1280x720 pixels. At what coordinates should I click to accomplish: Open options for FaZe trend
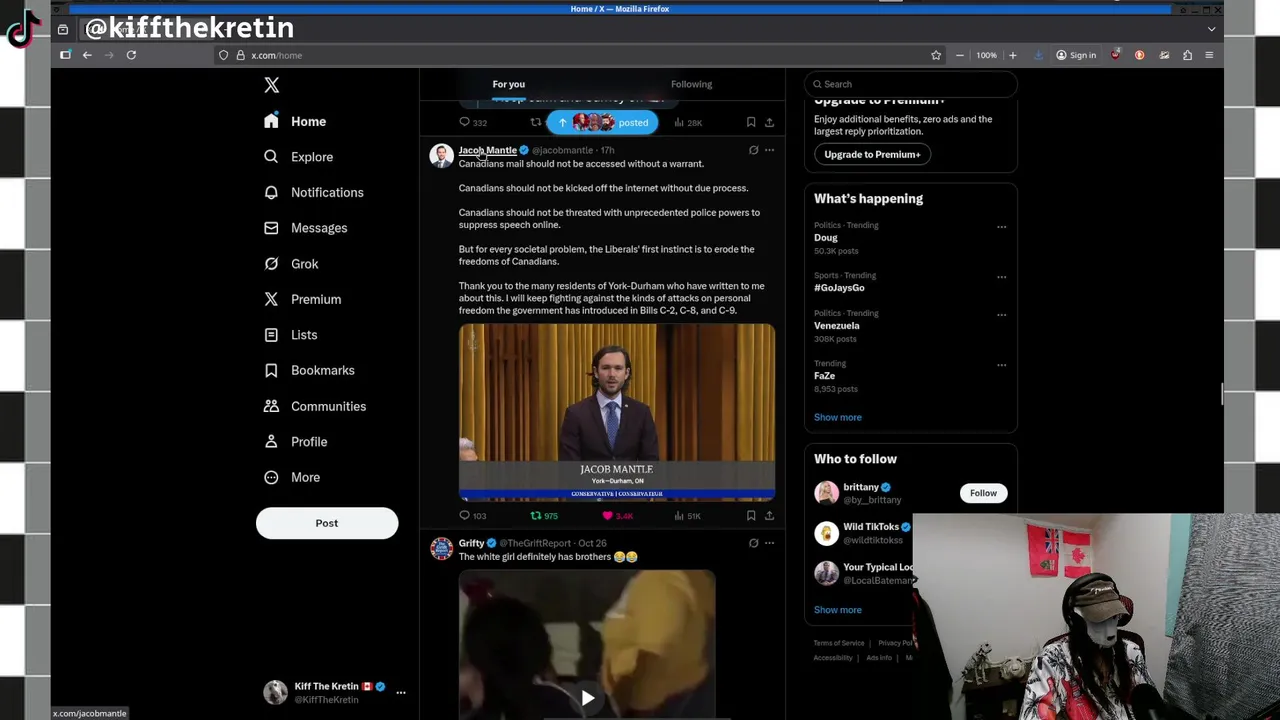coord(1001,365)
